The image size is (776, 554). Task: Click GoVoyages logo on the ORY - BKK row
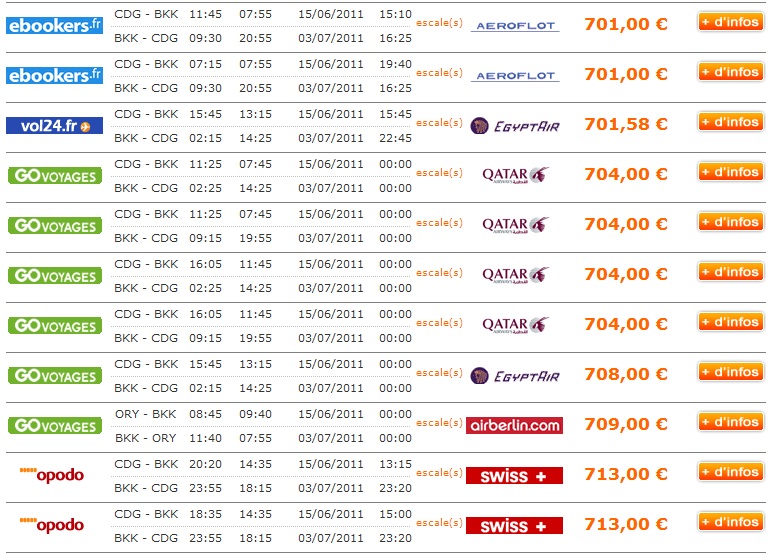[x=54, y=425]
